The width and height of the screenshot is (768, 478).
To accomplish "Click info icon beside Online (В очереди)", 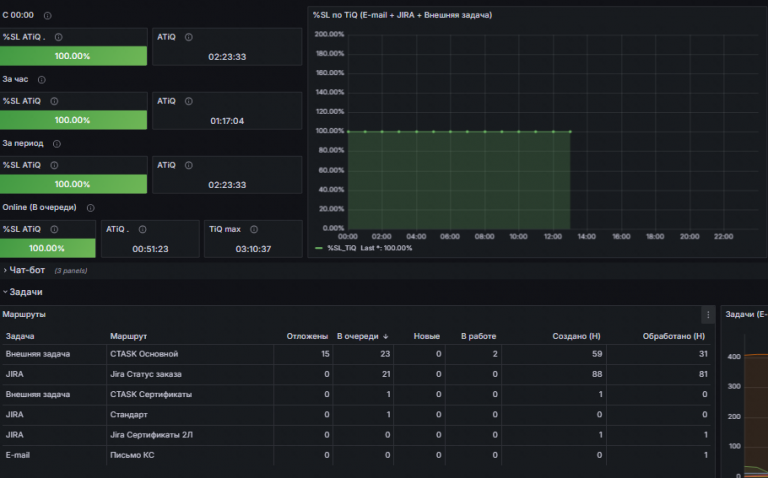I will (91, 208).
